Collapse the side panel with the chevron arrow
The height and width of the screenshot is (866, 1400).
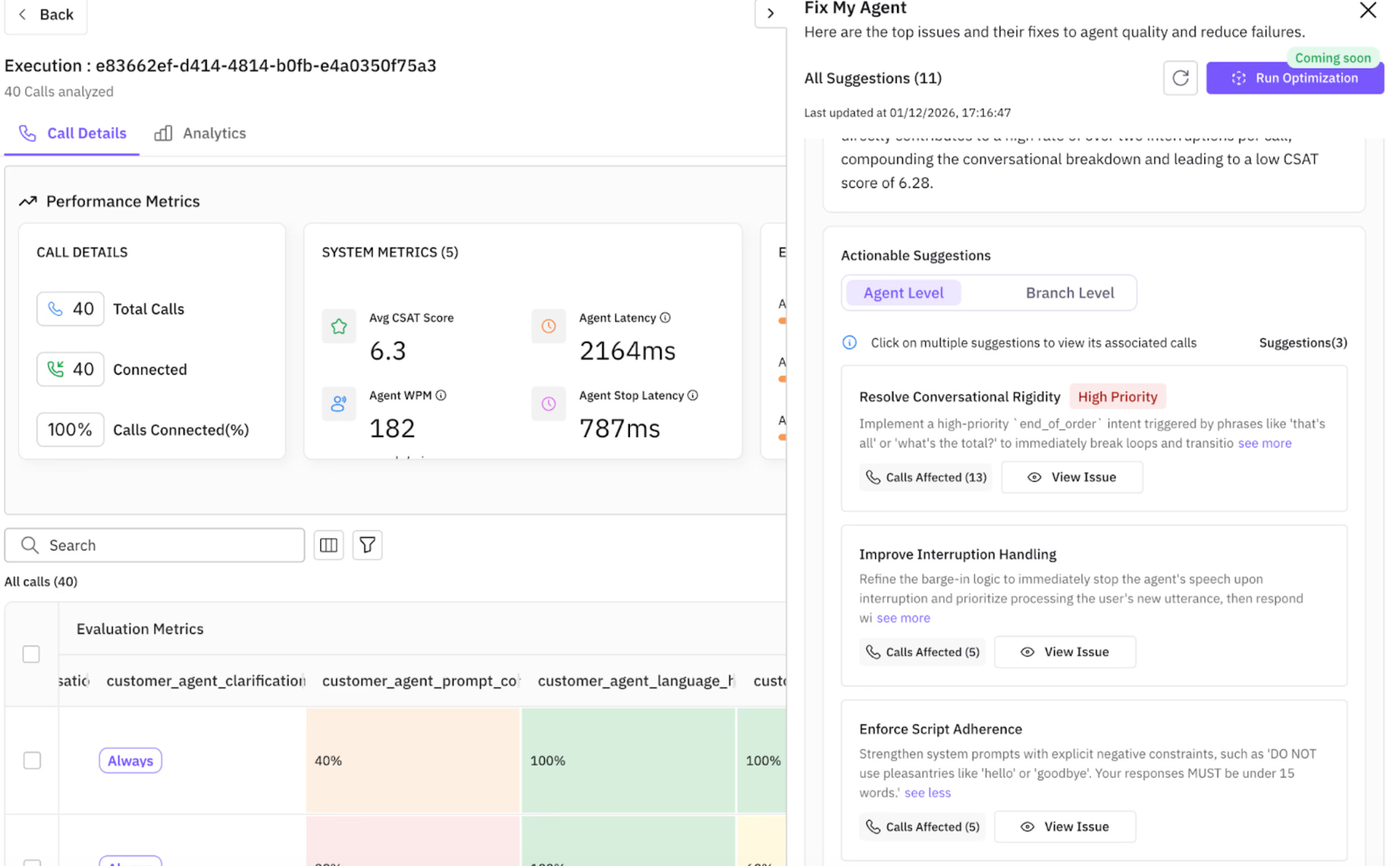coord(770,13)
